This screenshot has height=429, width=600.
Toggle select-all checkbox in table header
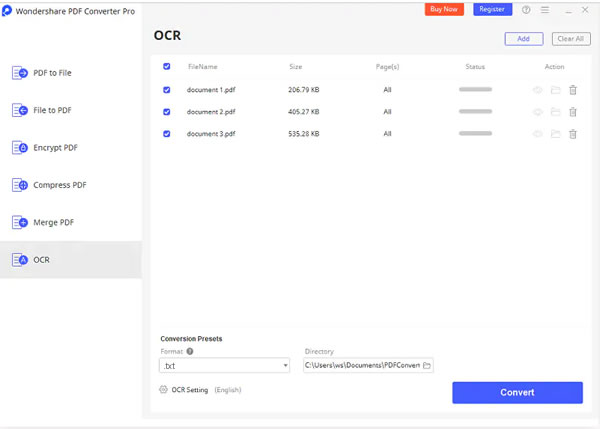click(167, 67)
